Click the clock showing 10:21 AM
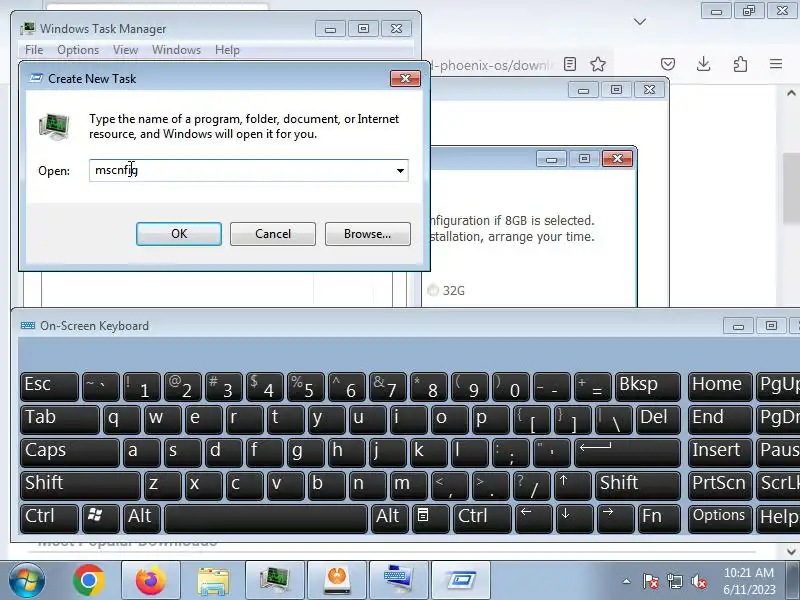The height and width of the screenshot is (600, 800). point(749,572)
